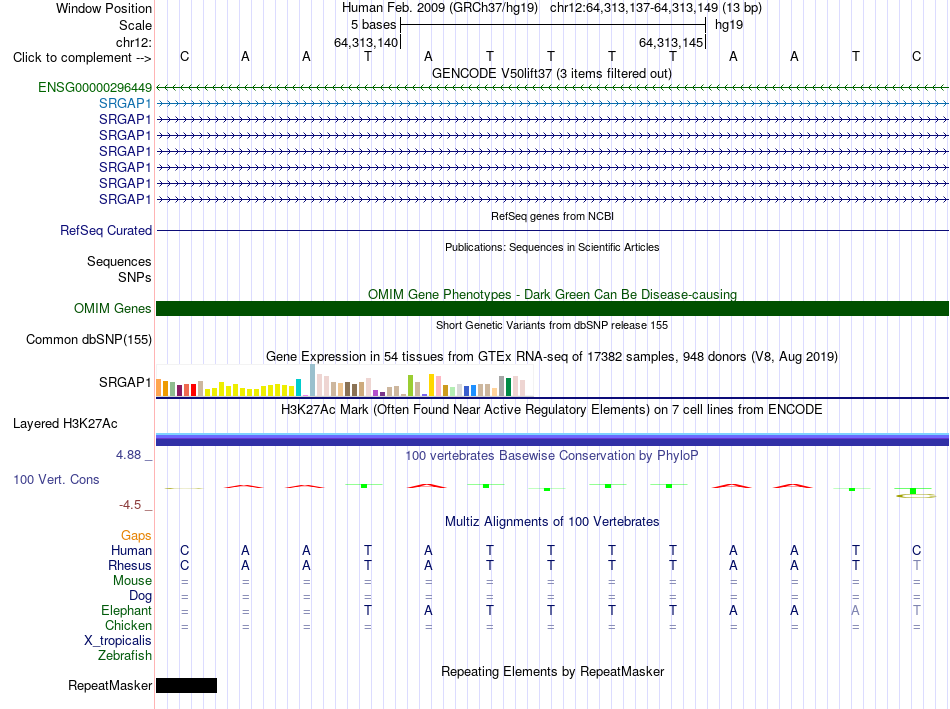Click the 'chr12:64,313,137-64,313,149 (13 bp)' range text
The image size is (950, 709).
656,8
